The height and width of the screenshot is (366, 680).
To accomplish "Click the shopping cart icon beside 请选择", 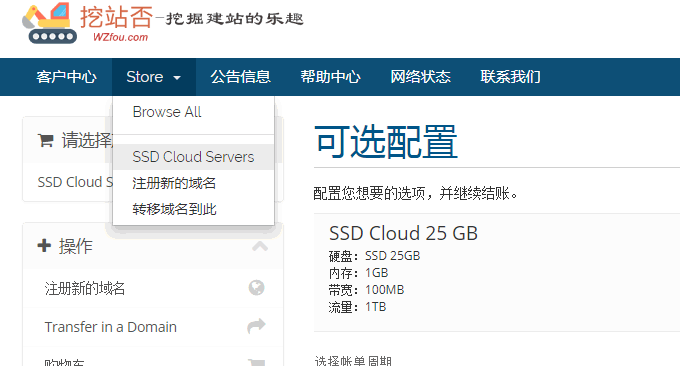I will (46, 141).
